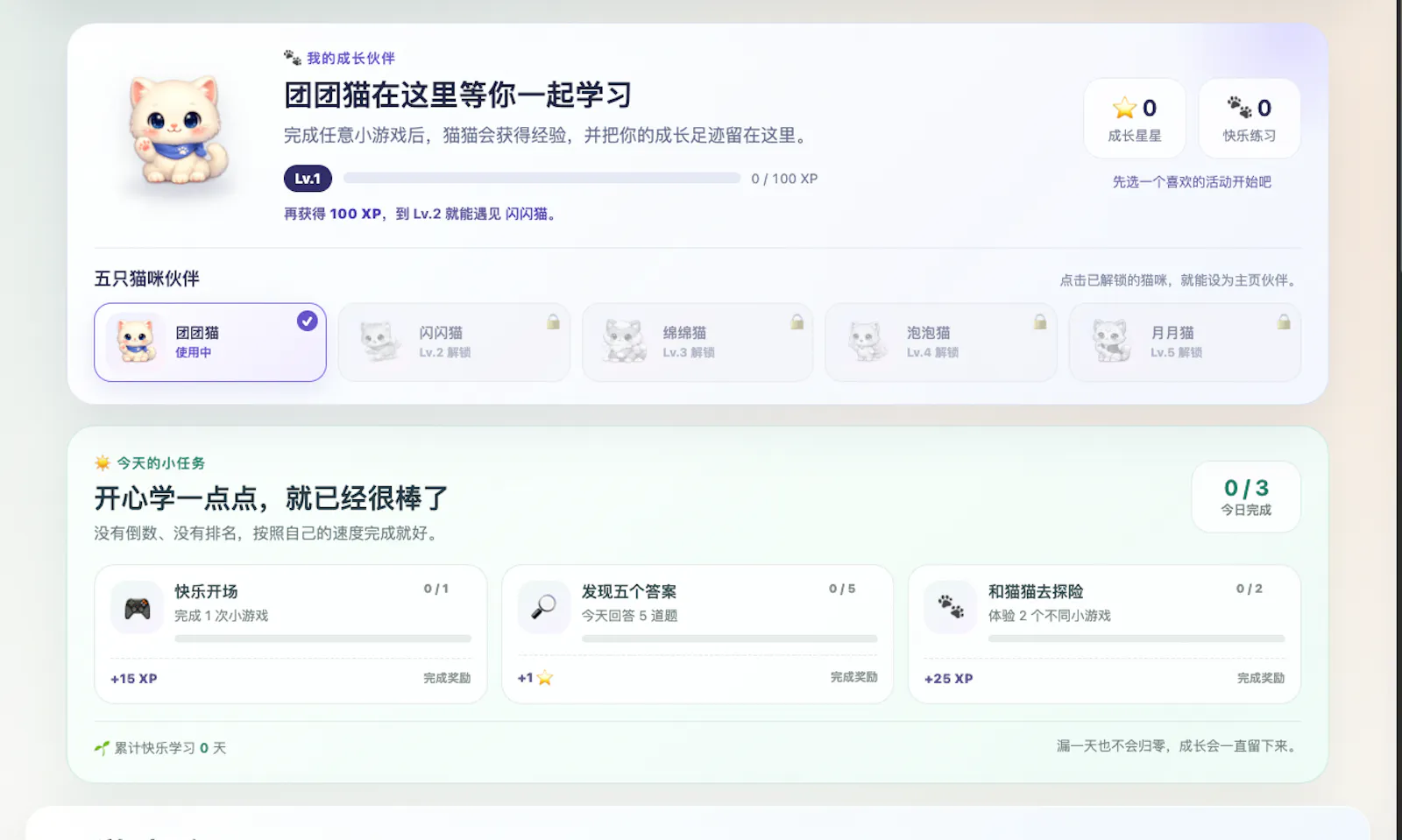
Task: Click the +25 XP reward label
Action: (949, 679)
